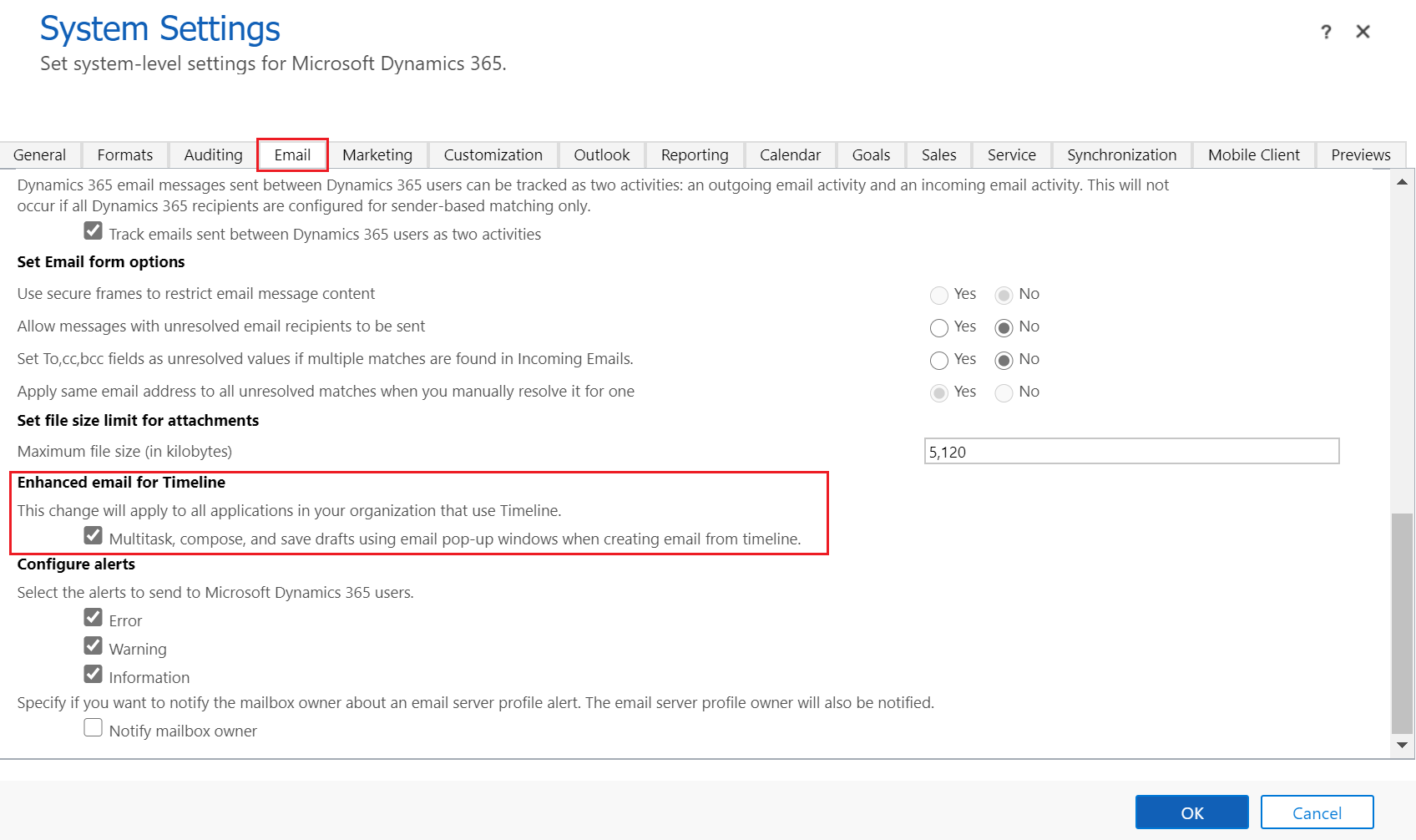This screenshot has height=840, width=1416.
Task: Switch to the General tab
Action: coord(40,154)
